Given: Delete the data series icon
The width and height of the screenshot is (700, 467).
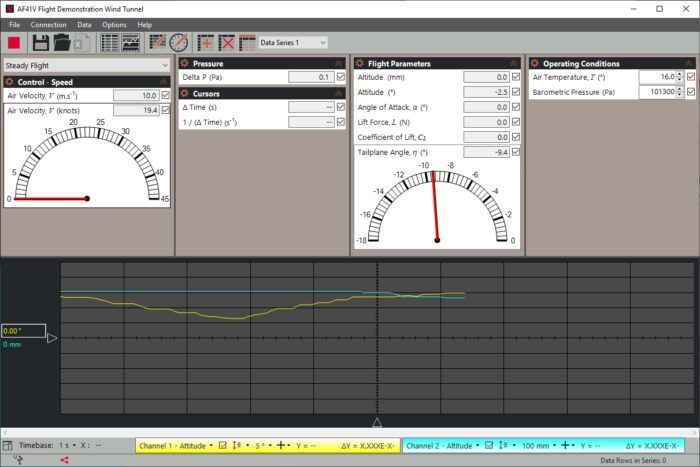Looking at the screenshot, I should click(227, 43).
